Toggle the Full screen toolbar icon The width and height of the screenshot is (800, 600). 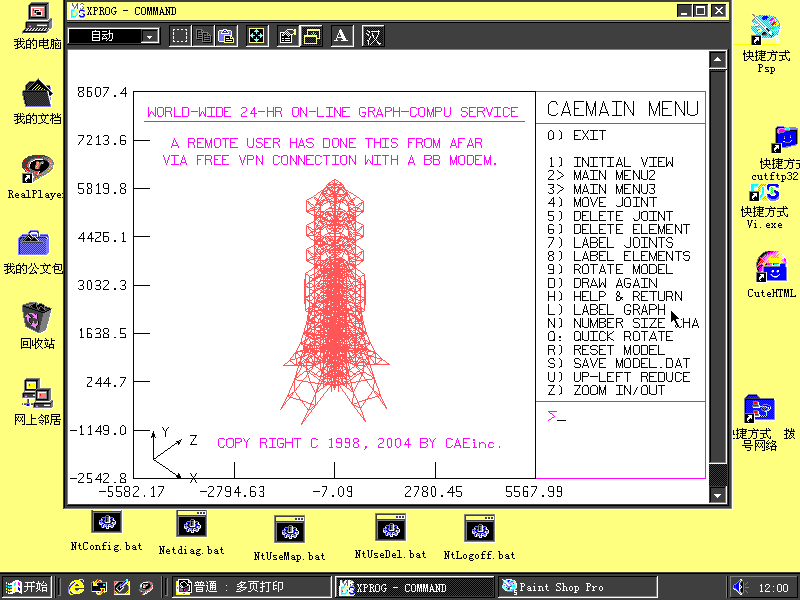257,36
